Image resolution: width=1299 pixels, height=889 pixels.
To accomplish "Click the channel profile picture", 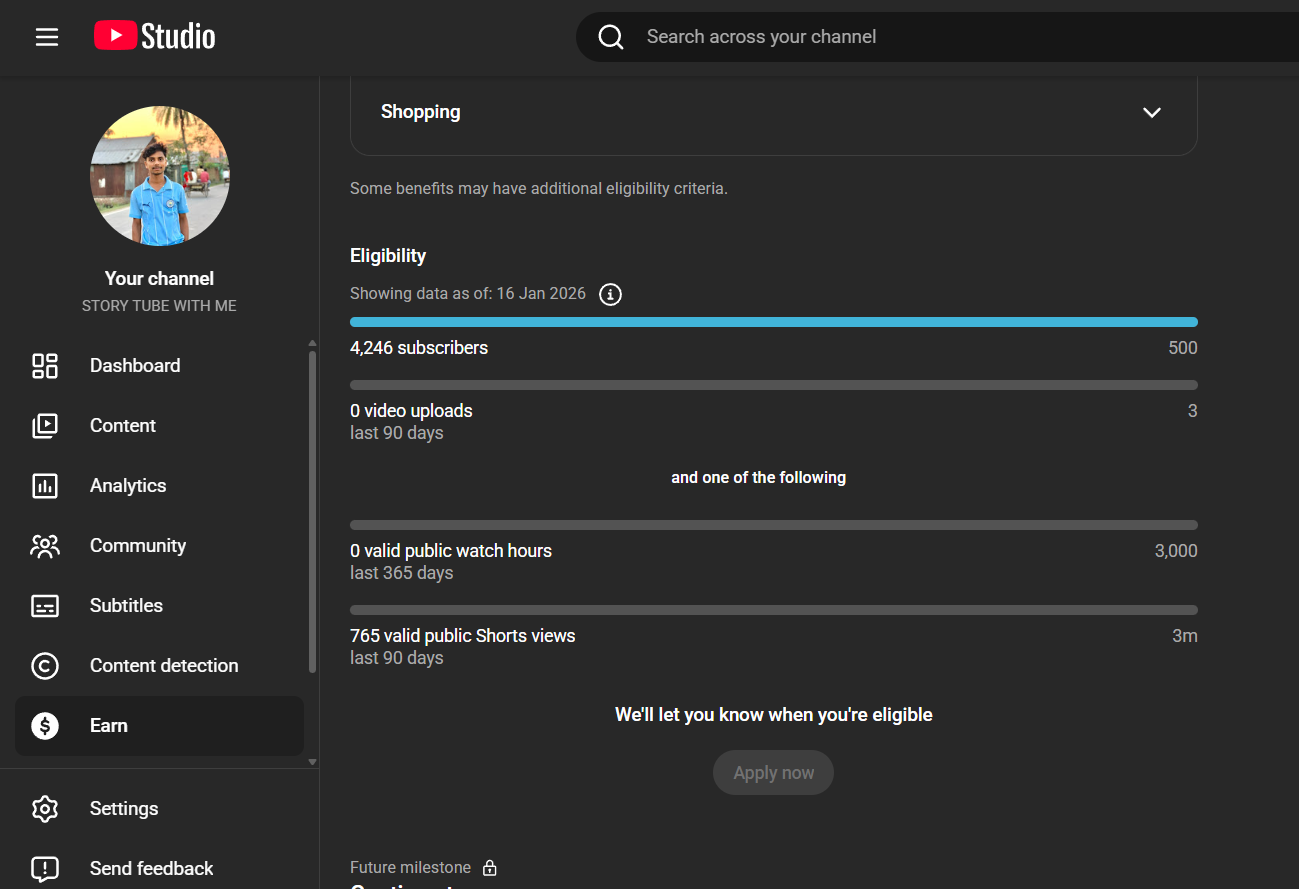I will (160, 176).
